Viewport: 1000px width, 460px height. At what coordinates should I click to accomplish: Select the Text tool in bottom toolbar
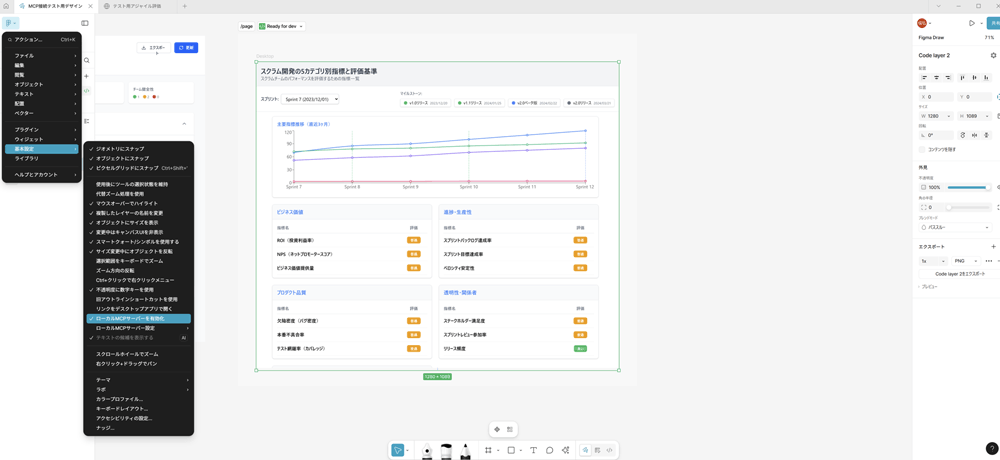533,450
